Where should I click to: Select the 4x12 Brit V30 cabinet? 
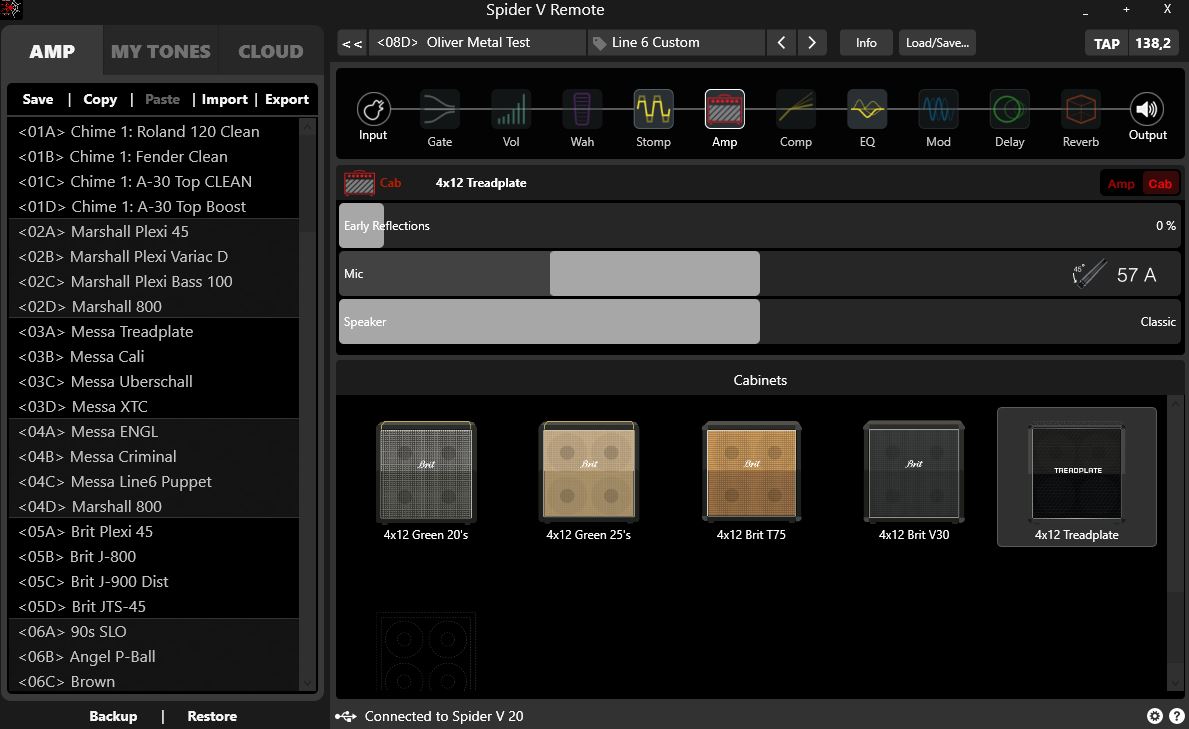914,481
